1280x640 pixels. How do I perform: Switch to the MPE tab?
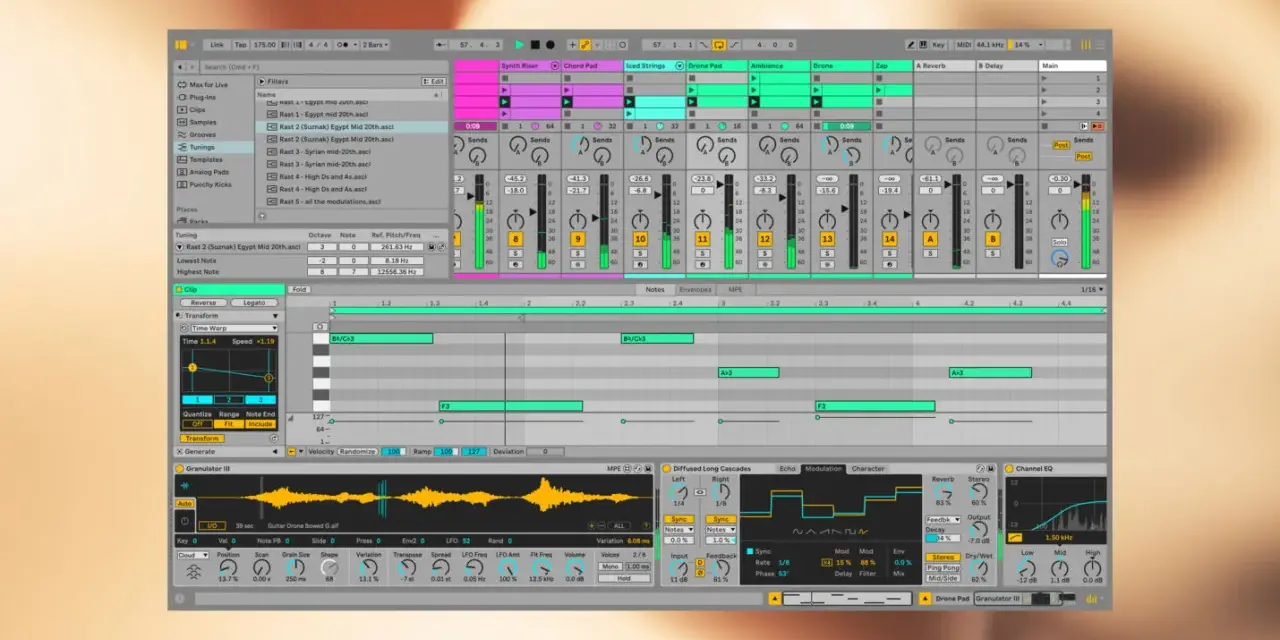tap(735, 290)
